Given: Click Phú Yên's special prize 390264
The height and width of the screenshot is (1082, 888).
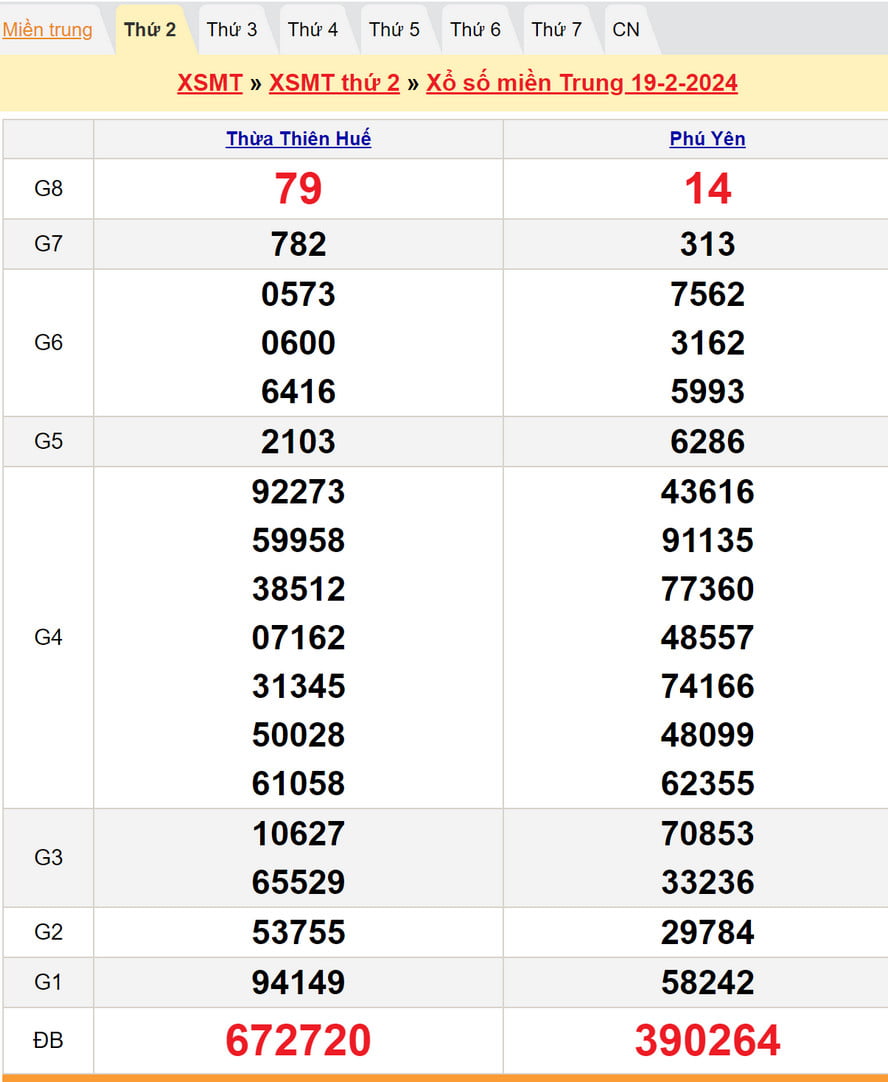Looking at the screenshot, I should (707, 1040).
